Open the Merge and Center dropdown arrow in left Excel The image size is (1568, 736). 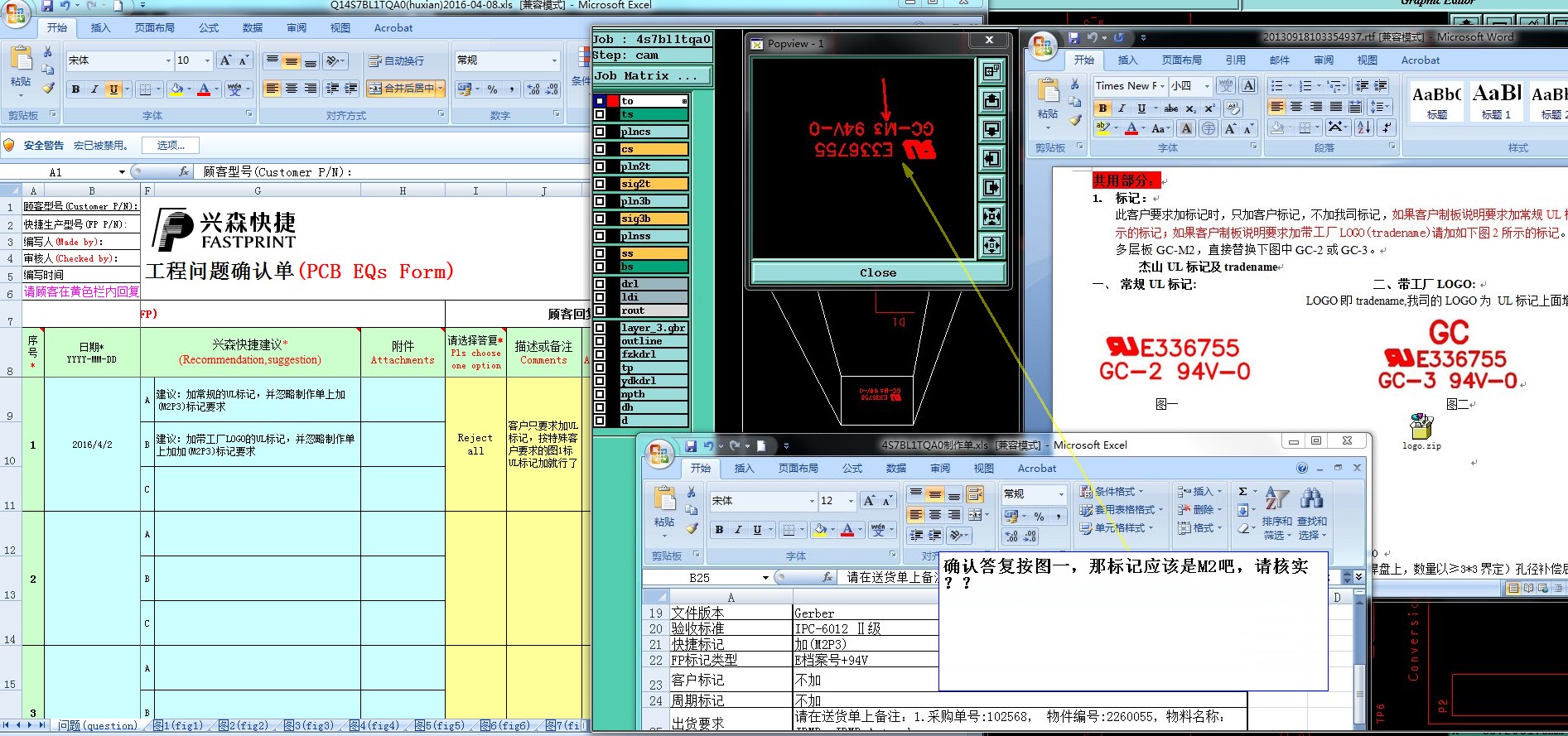(x=440, y=89)
